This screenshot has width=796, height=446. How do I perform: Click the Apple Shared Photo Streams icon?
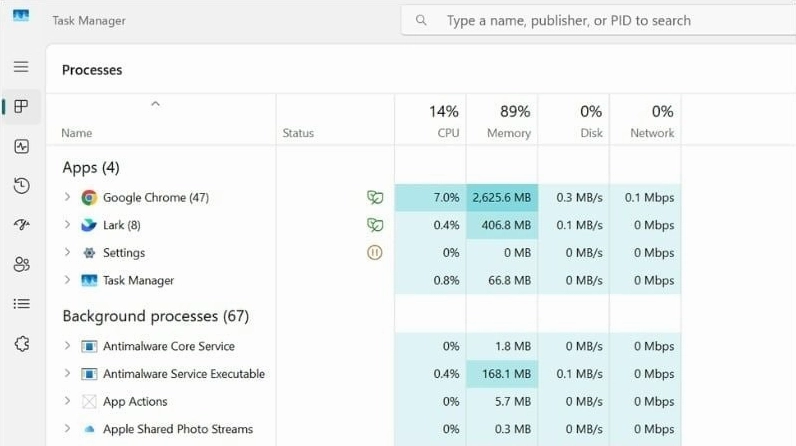pyautogui.click(x=89, y=429)
